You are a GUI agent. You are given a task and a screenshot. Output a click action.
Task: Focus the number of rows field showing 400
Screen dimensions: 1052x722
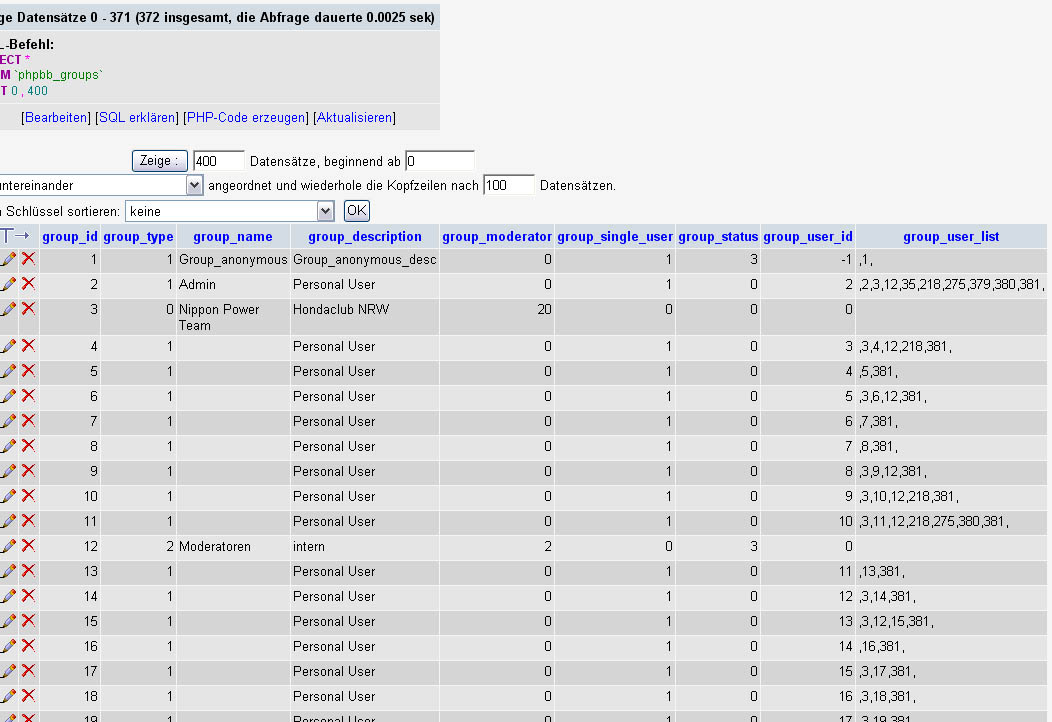pos(218,161)
